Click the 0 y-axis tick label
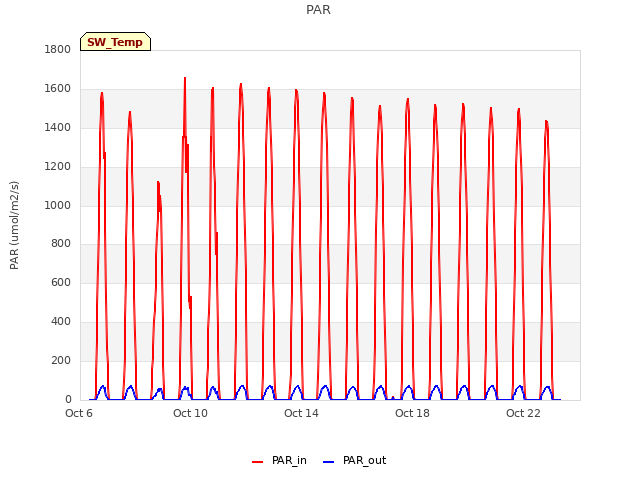 (68, 399)
